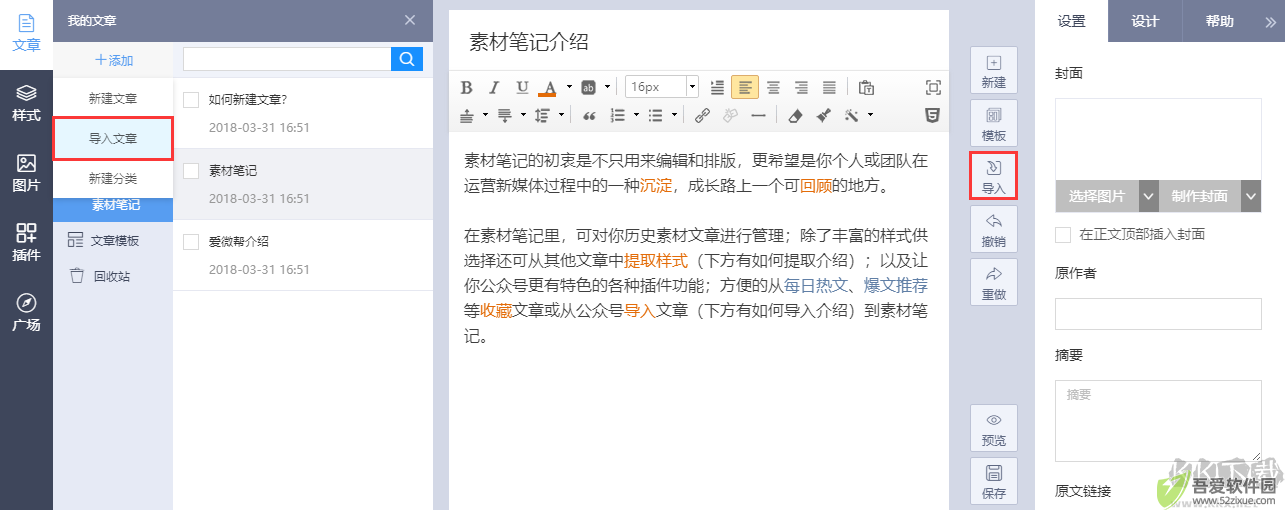Open the 插件 plugins section
Viewport: 1285px width, 510px height.
[x=26, y=243]
